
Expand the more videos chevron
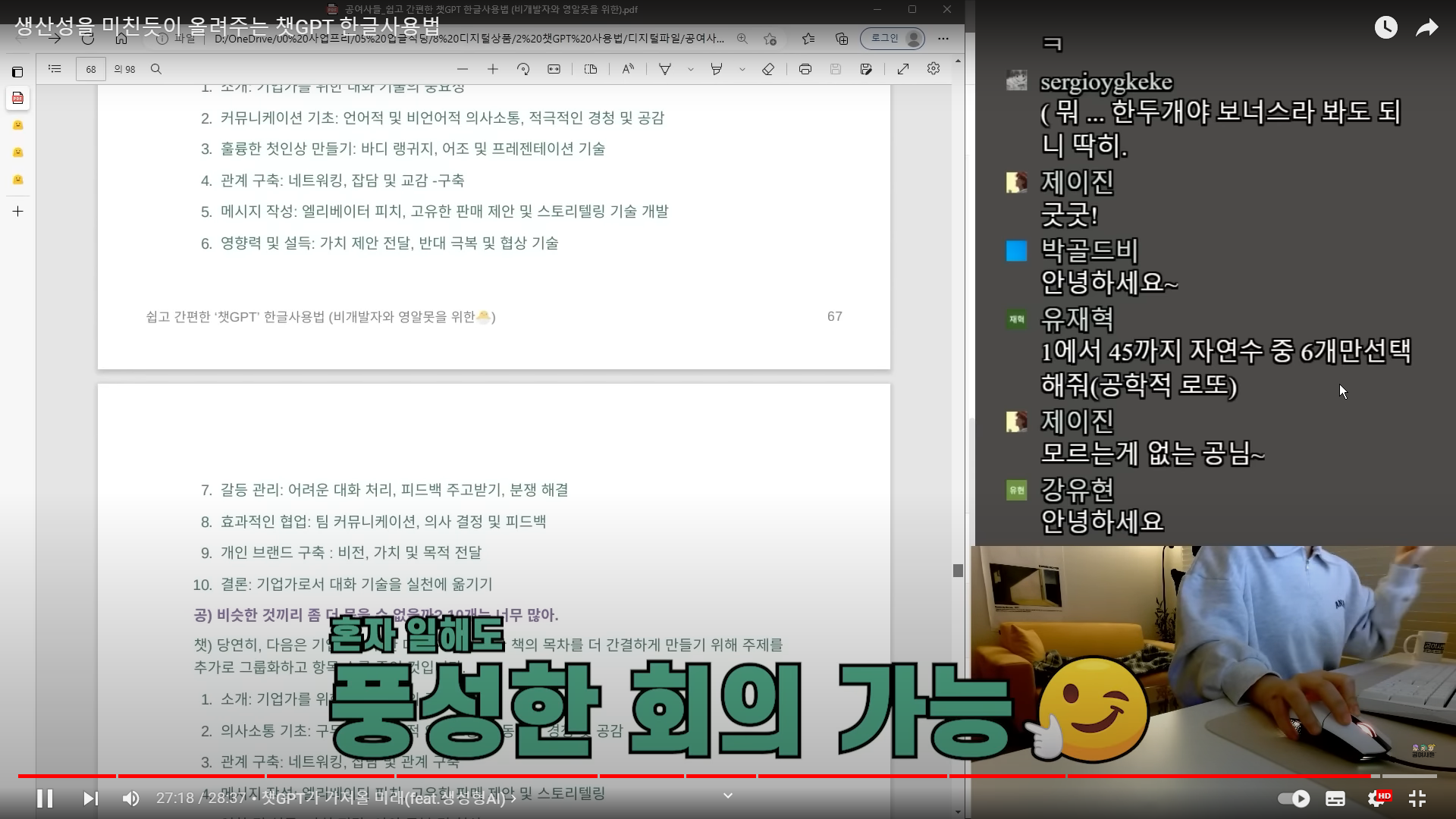click(727, 795)
